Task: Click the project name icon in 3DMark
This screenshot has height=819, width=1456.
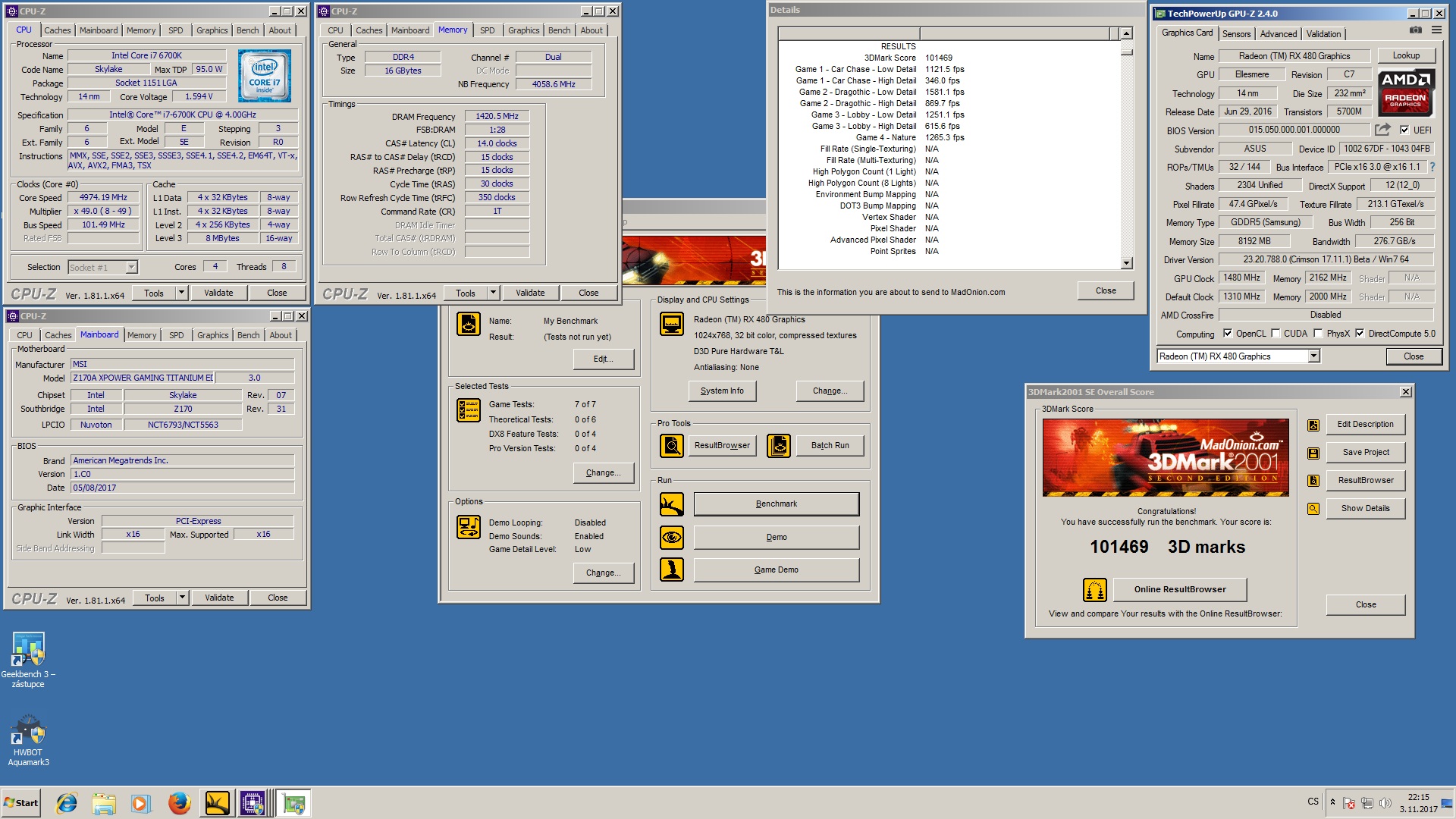Action: tap(469, 324)
